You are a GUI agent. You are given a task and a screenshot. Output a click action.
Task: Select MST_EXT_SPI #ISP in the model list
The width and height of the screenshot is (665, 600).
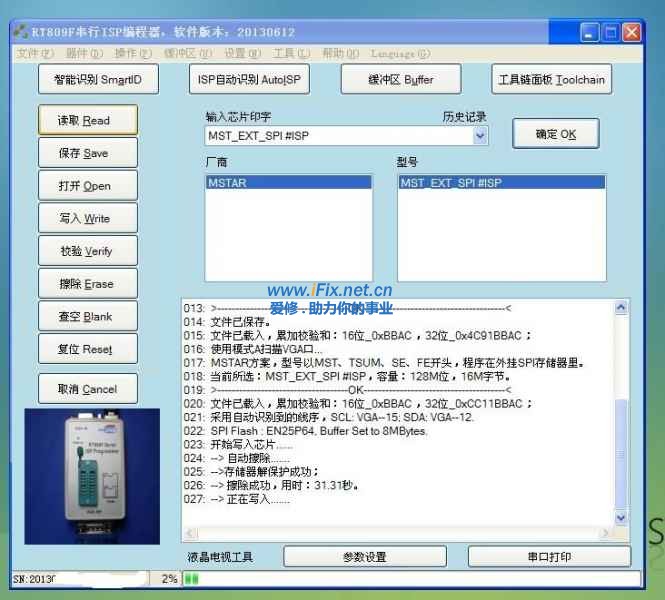502,183
